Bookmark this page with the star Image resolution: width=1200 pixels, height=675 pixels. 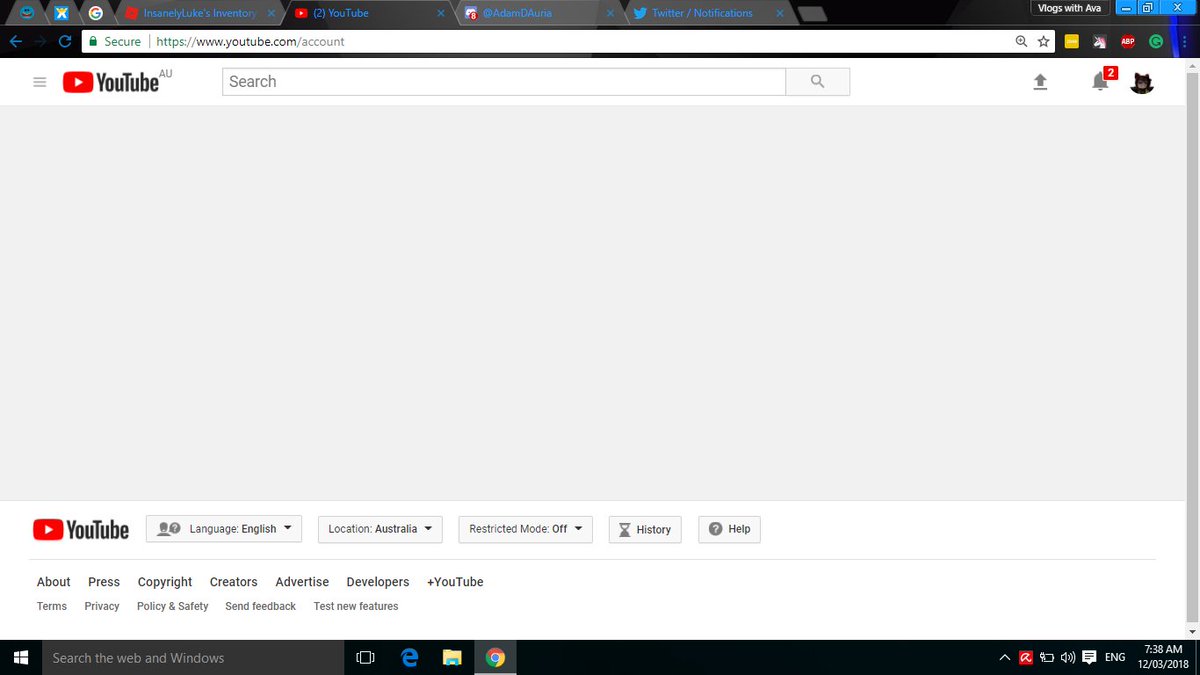(x=1043, y=41)
